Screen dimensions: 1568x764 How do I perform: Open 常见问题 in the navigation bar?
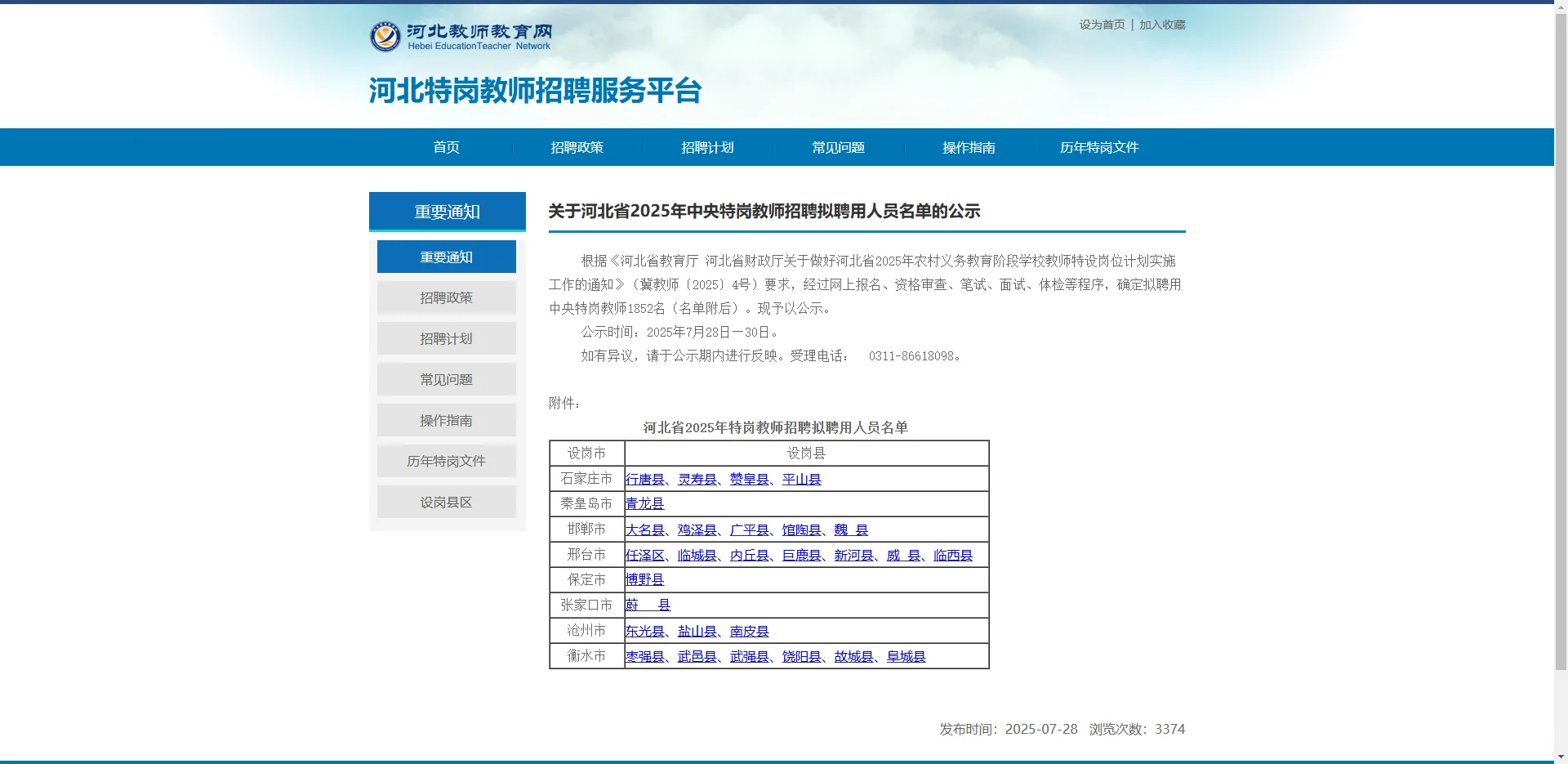839,147
